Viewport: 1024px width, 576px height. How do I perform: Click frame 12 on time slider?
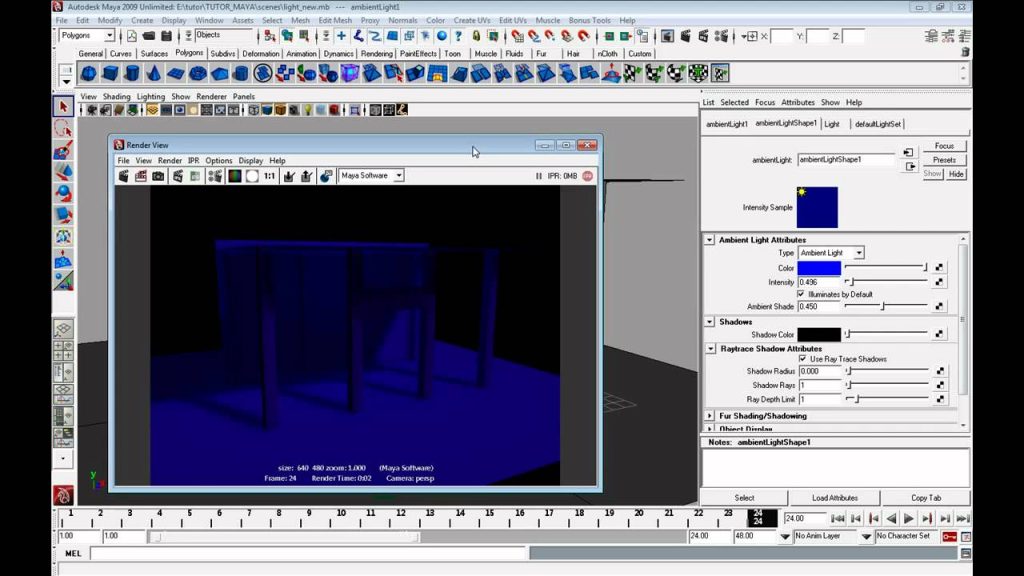(400, 518)
